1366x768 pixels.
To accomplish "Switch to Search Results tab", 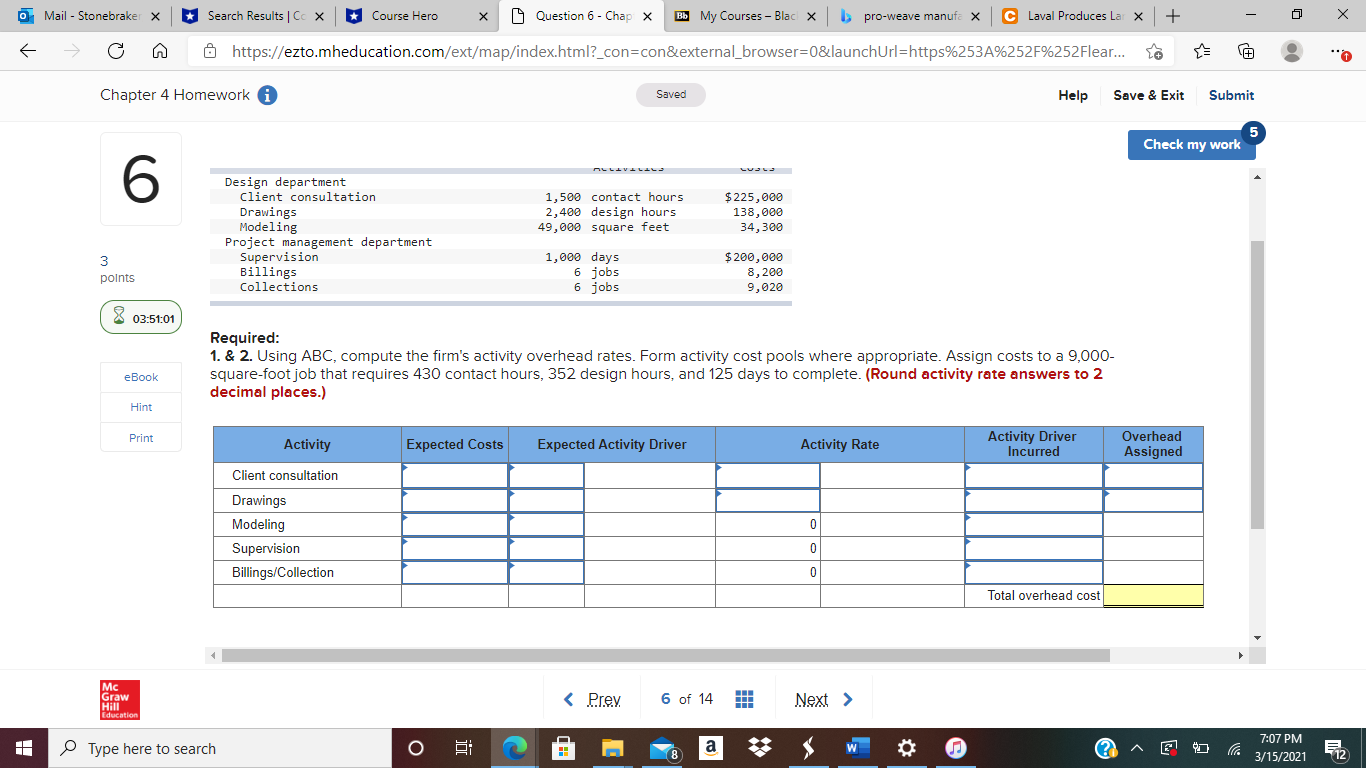I will tap(253, 16).
